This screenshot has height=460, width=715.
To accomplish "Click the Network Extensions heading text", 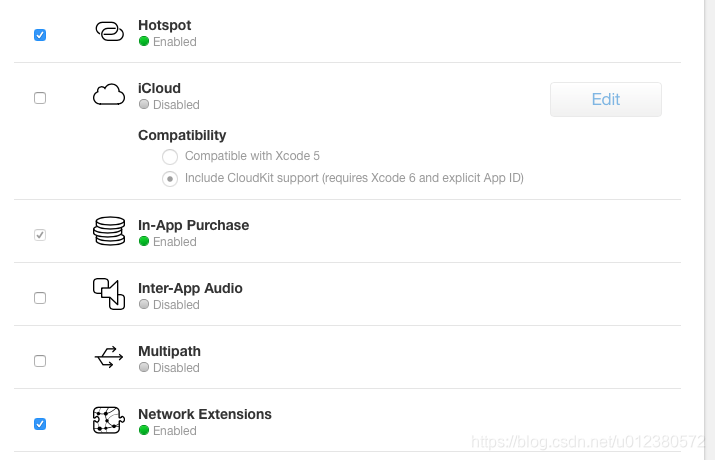I will pyautogui.click(x=205, y=414).
